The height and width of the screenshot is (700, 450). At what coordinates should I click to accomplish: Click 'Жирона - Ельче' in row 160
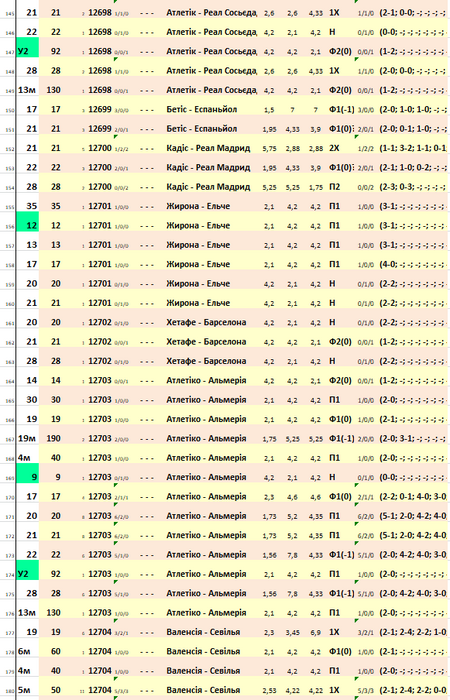pyautogui.click(x=198, y=303)
